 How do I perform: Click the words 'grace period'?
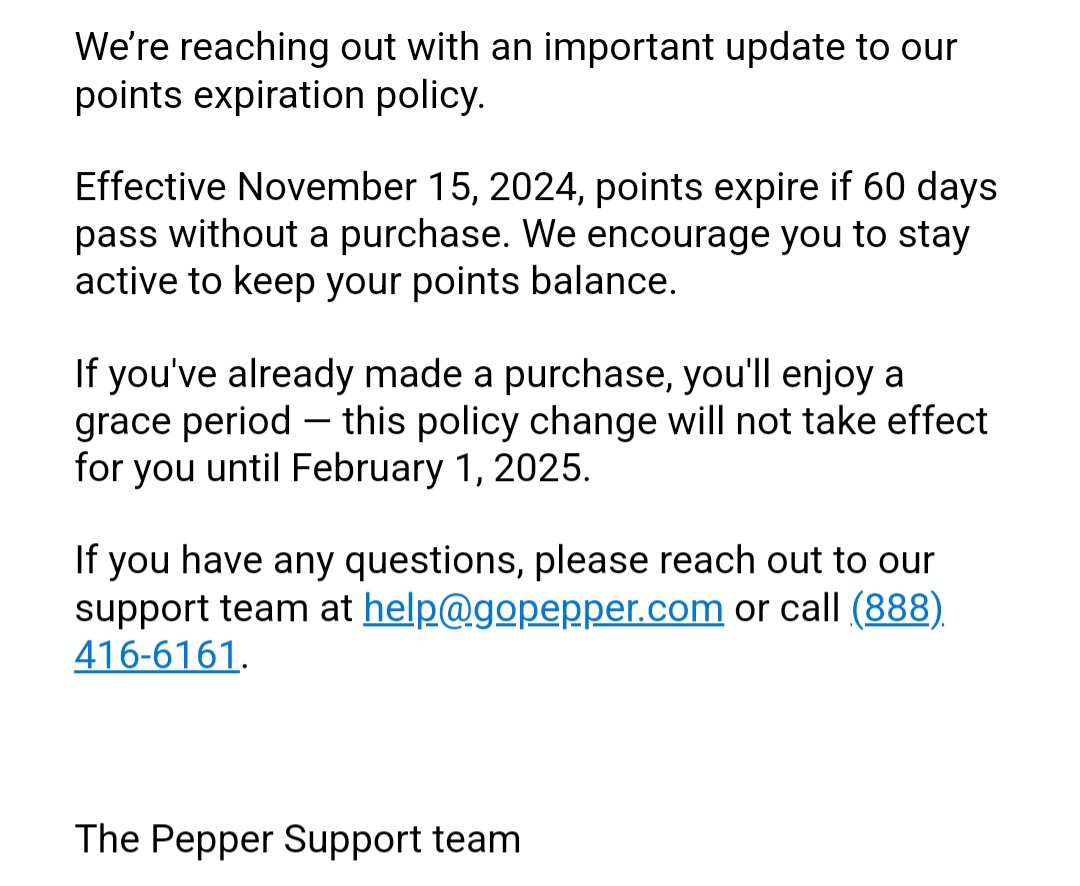pos(183,421)
